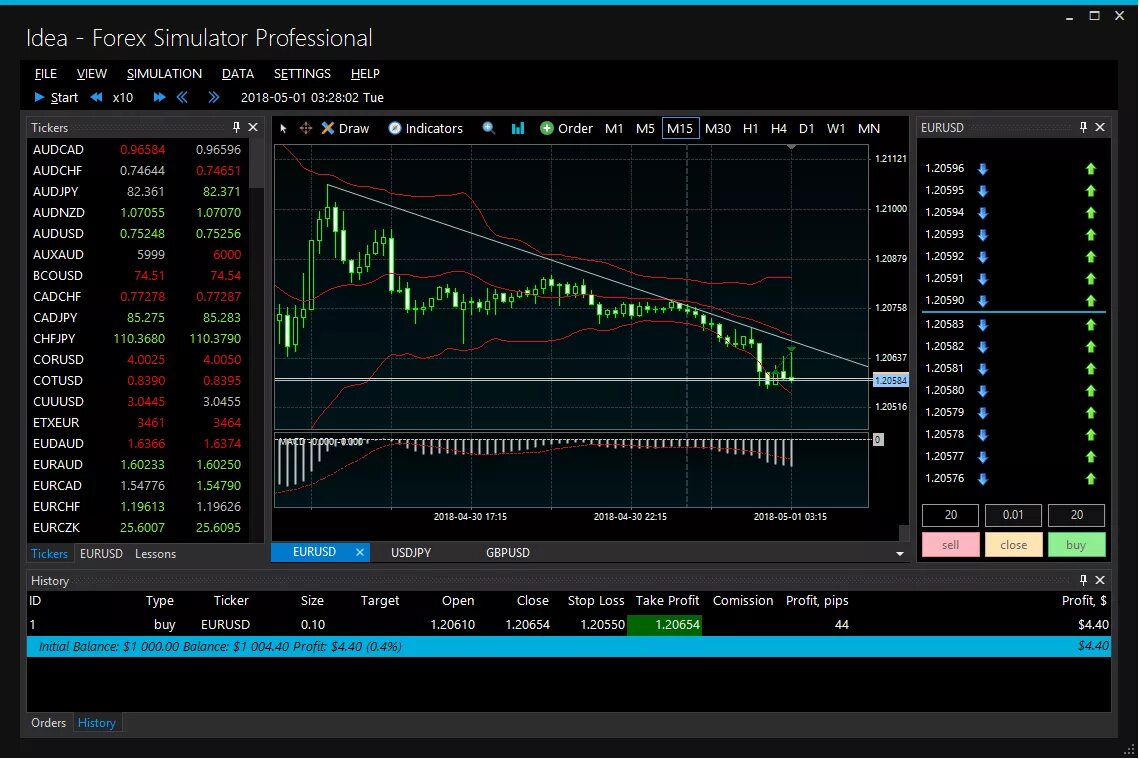Click the blue sell arrow at 1.20590
The height and width of the screenshot is (759, 1139).
983,301
